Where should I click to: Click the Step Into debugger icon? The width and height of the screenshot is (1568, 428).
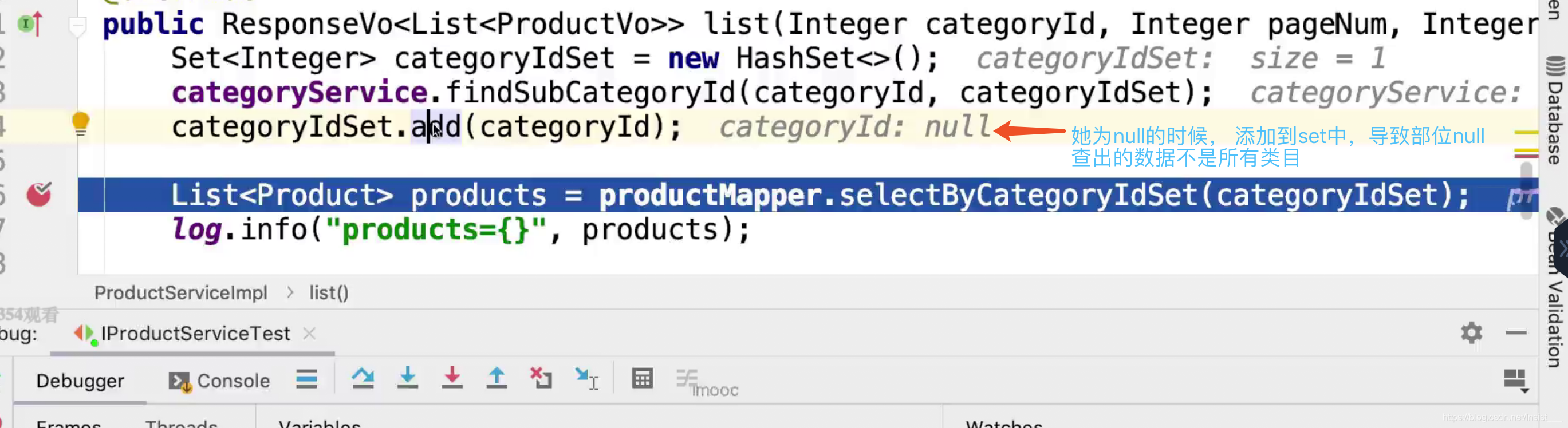[x=407, y=378]
